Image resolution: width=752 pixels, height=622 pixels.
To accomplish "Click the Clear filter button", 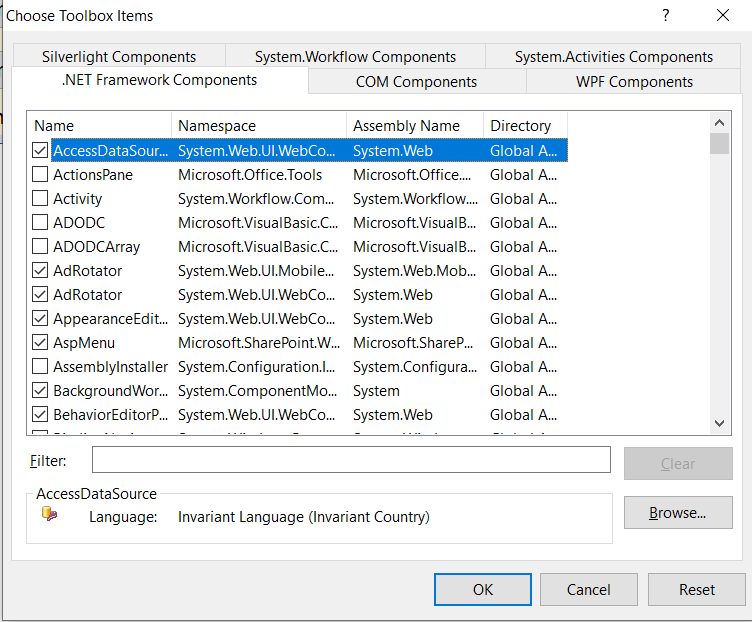I will 678,463.
